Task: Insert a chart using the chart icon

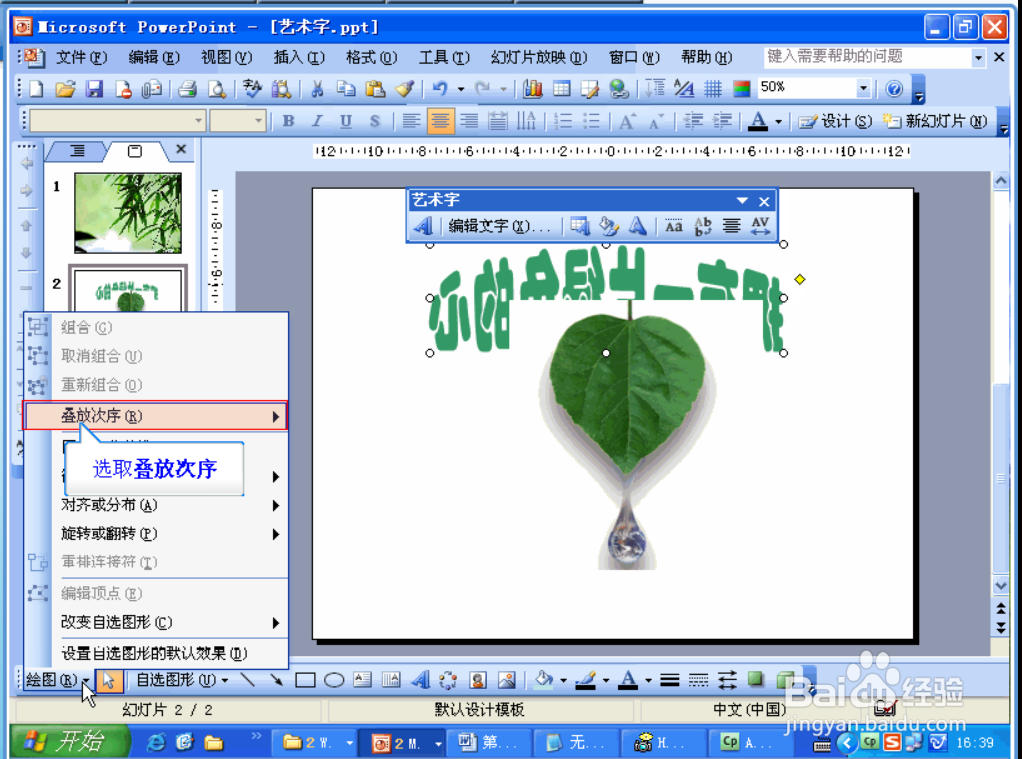Action: [x=533, y=89]
